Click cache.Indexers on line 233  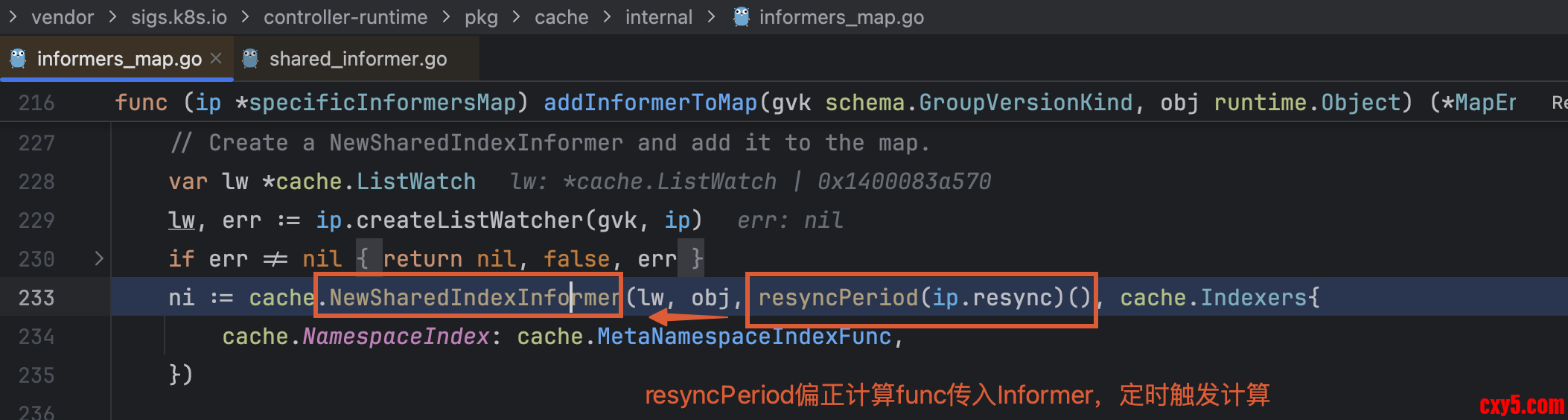point(1213,298)
